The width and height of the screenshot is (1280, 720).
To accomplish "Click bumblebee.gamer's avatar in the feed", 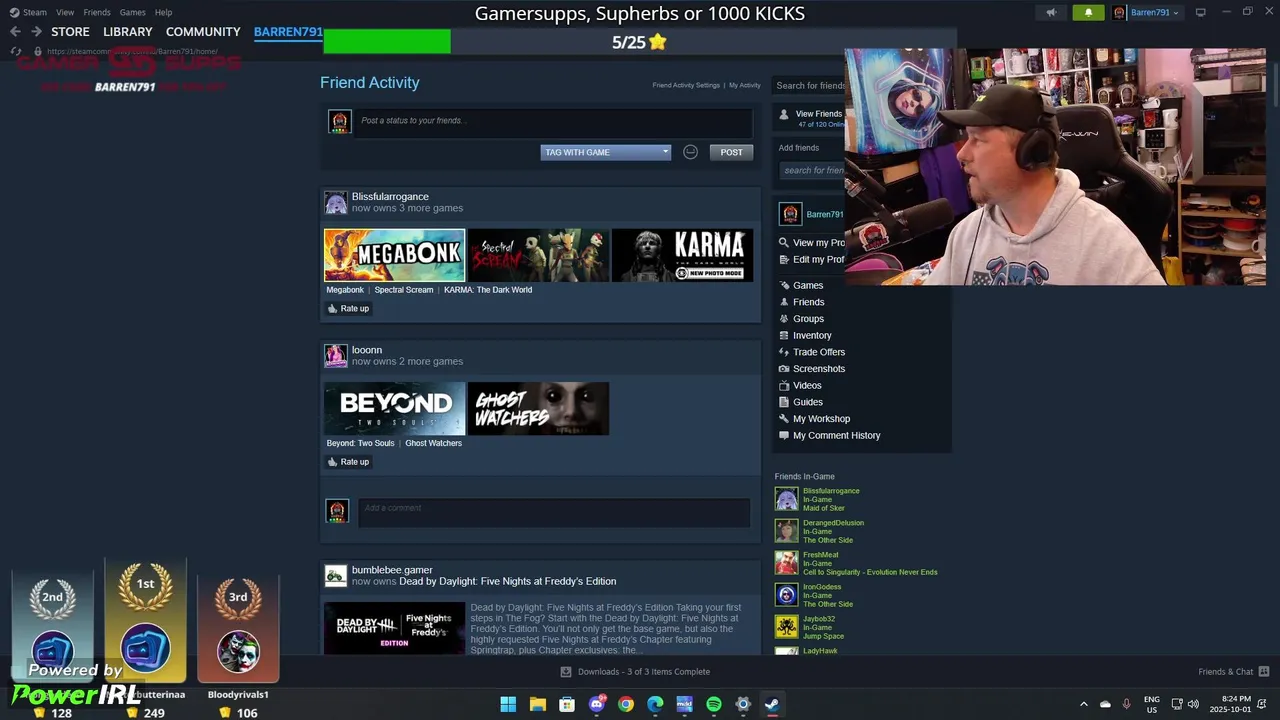I will [x=336, y=576].
